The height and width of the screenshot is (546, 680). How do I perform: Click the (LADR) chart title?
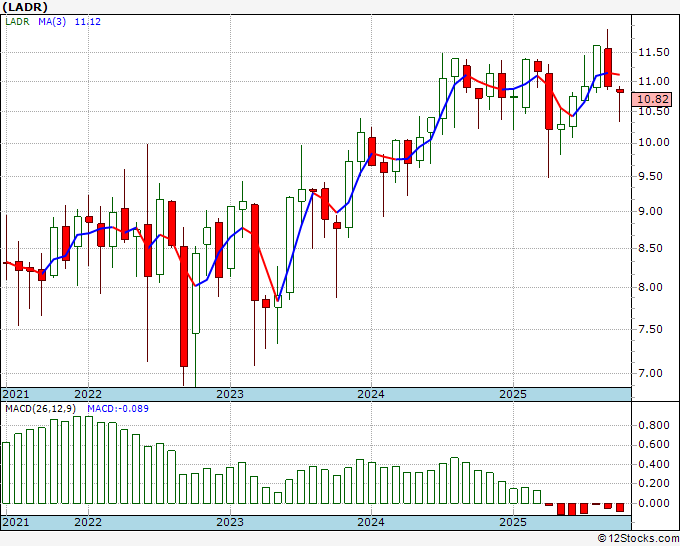pos(25,7)
